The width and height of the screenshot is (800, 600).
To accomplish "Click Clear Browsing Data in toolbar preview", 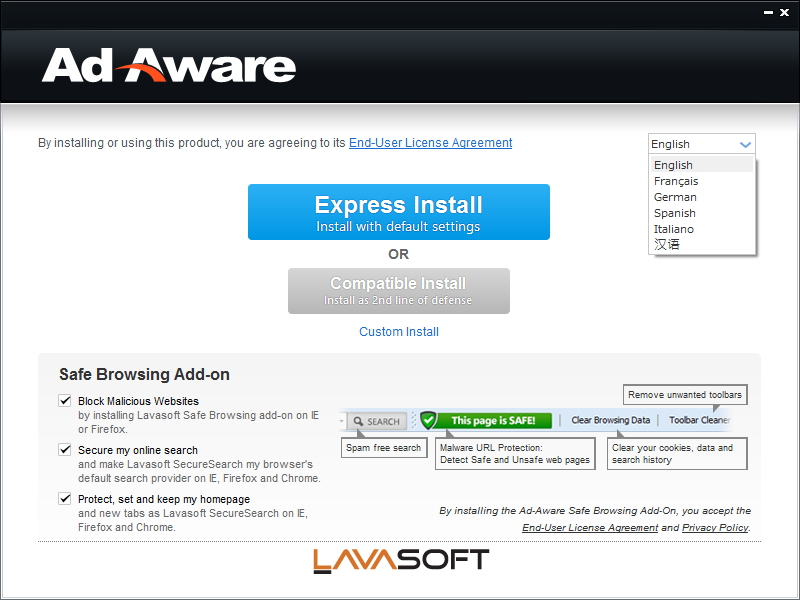I will pyautogui.click(x=610, y=420).
